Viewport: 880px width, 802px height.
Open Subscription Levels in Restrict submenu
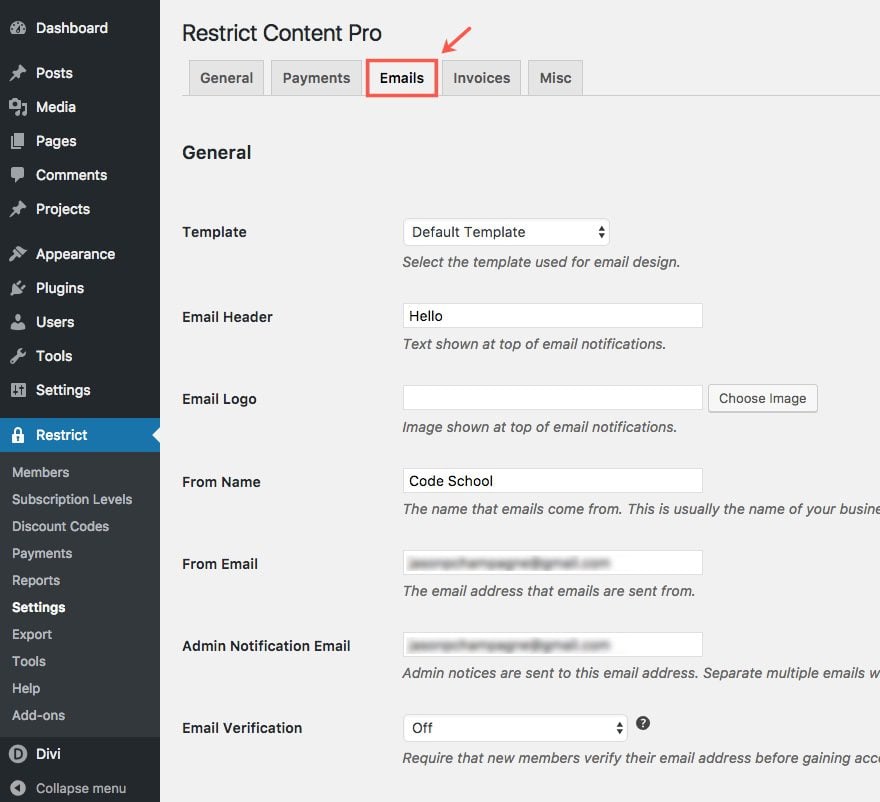pos(72,499)
